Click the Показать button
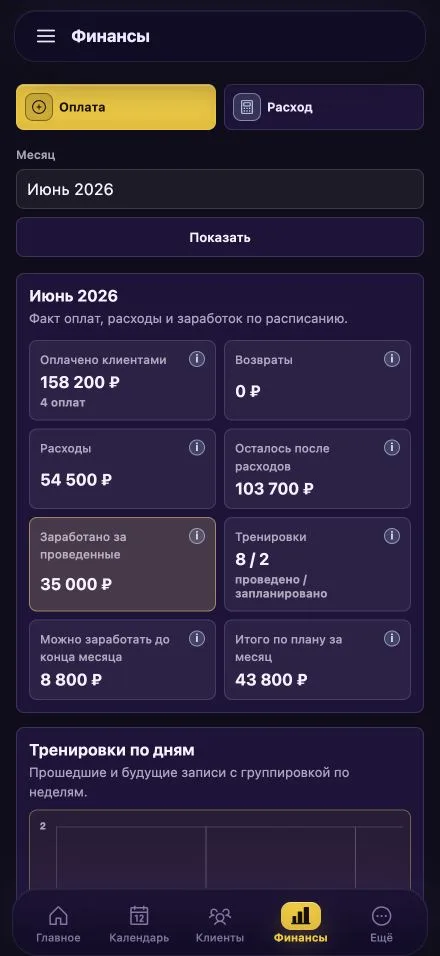440x956 pixels. coord(219,237)
